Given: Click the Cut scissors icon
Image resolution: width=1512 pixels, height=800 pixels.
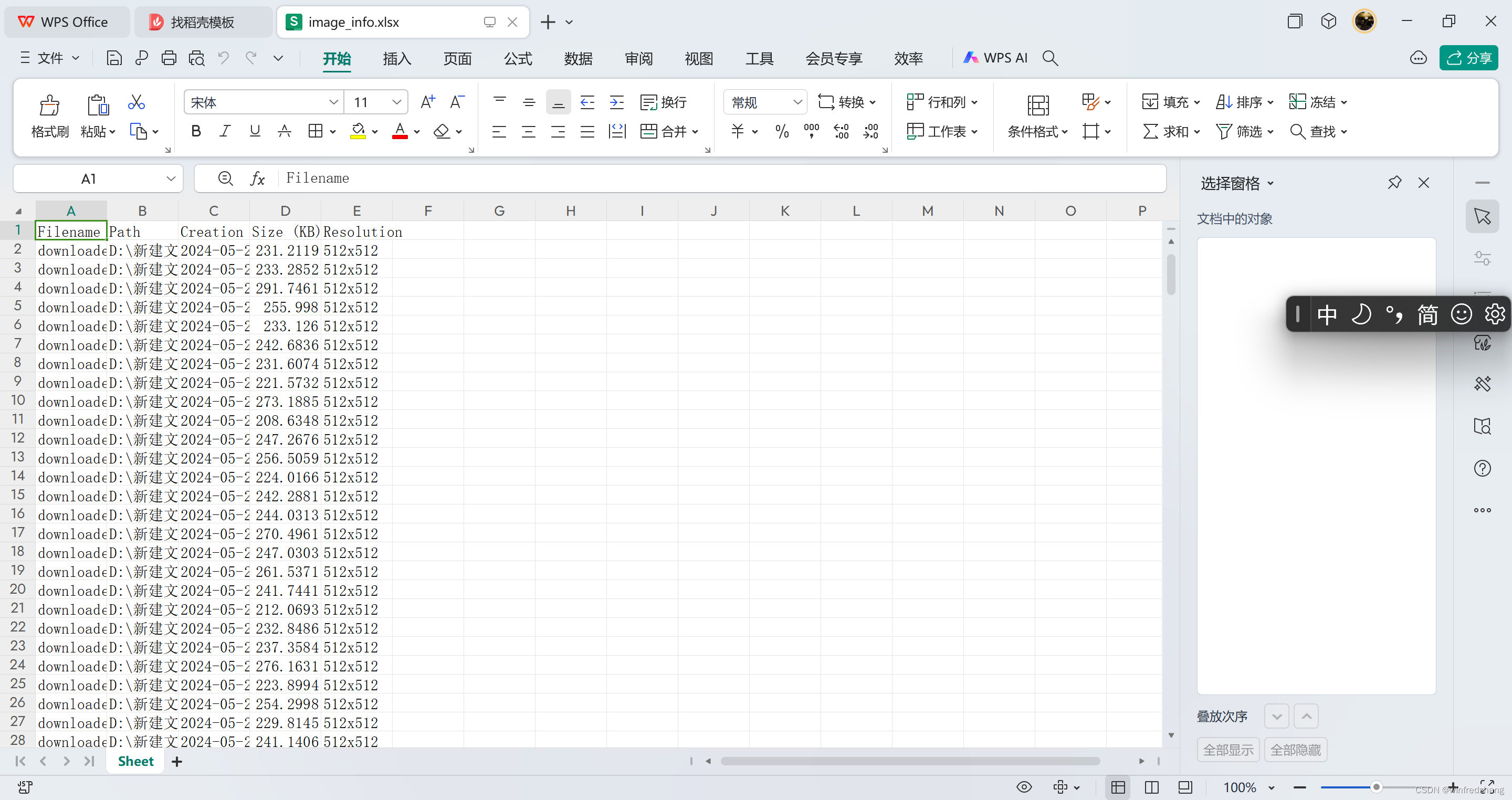Looking at the screenshot, I should coord(136,103).
